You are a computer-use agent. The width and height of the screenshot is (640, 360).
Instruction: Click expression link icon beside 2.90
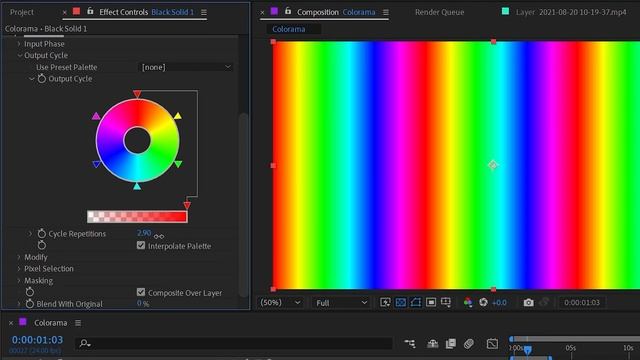(x=159, y=236)
